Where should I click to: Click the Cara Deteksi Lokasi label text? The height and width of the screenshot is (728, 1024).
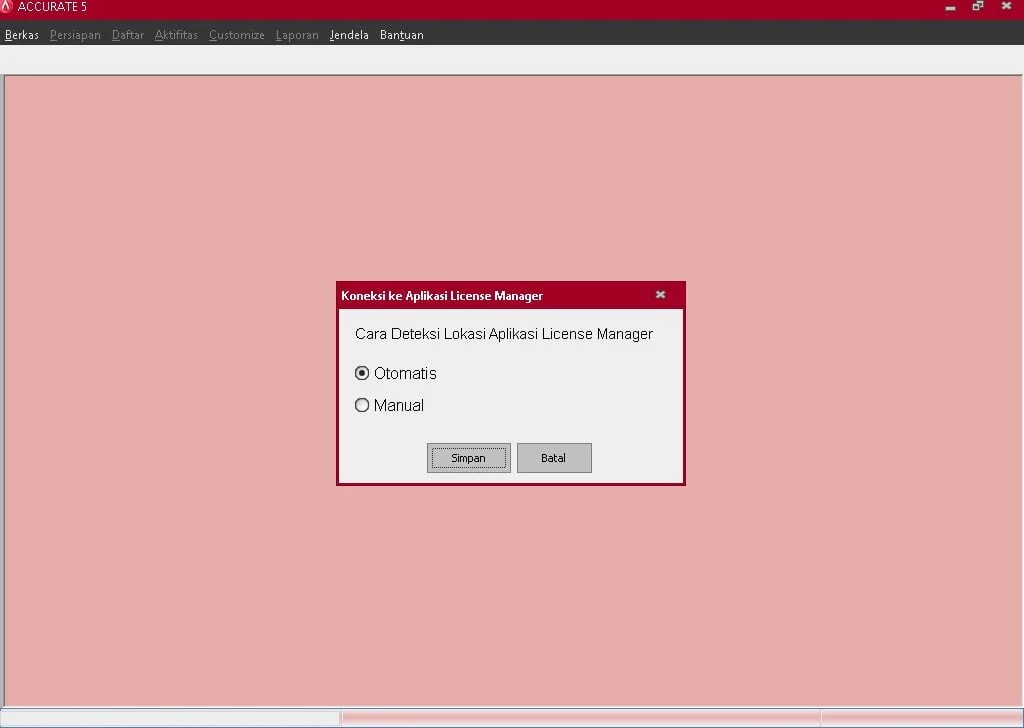coord(503,334)
